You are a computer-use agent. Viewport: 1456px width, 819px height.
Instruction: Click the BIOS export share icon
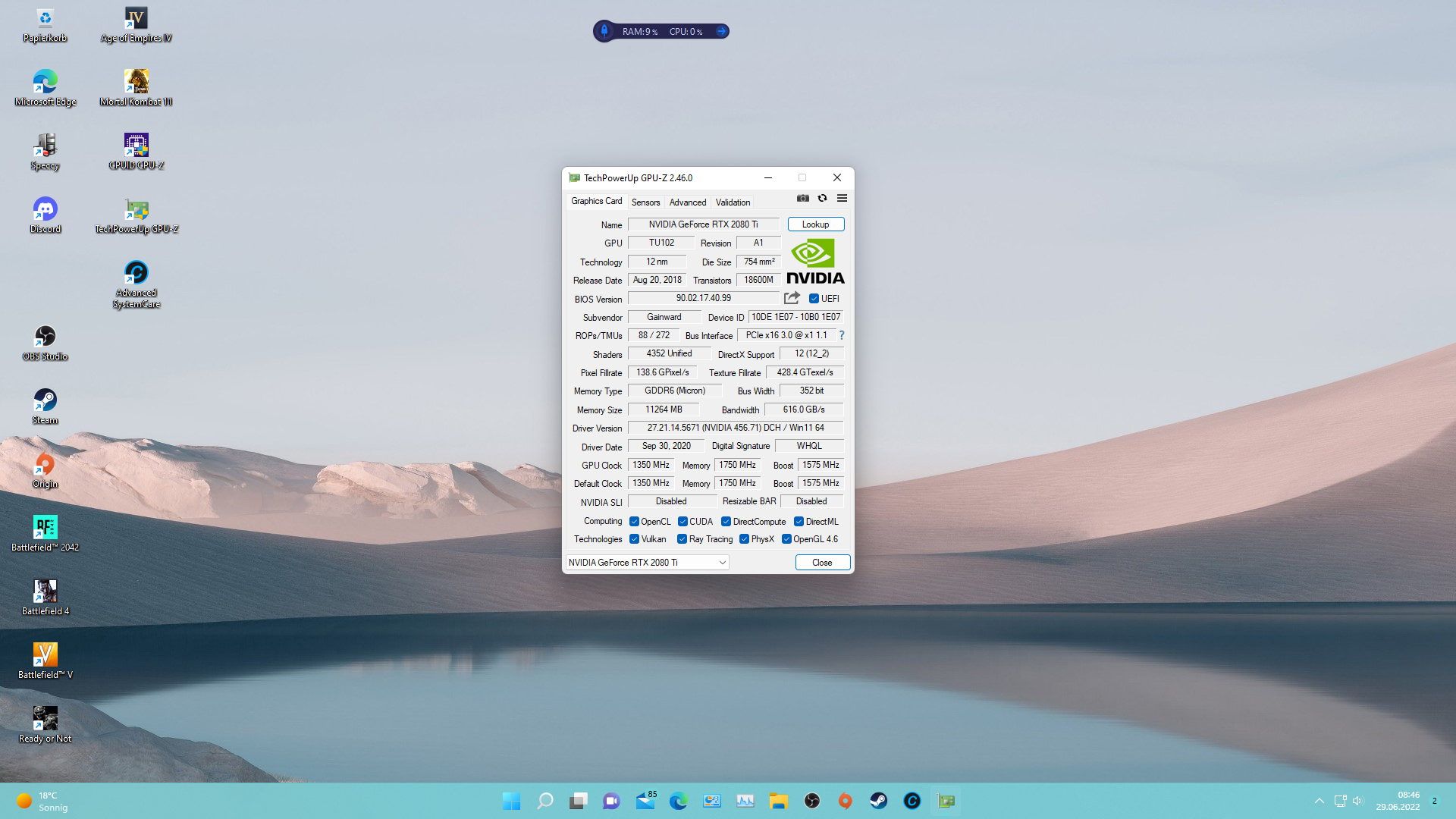792,298
